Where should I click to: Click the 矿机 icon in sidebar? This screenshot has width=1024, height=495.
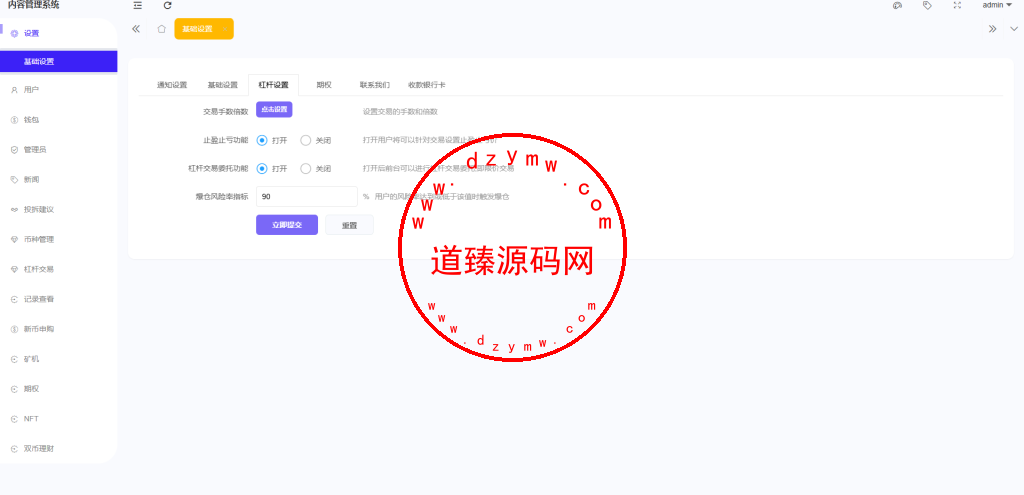(x=14, y=359)
